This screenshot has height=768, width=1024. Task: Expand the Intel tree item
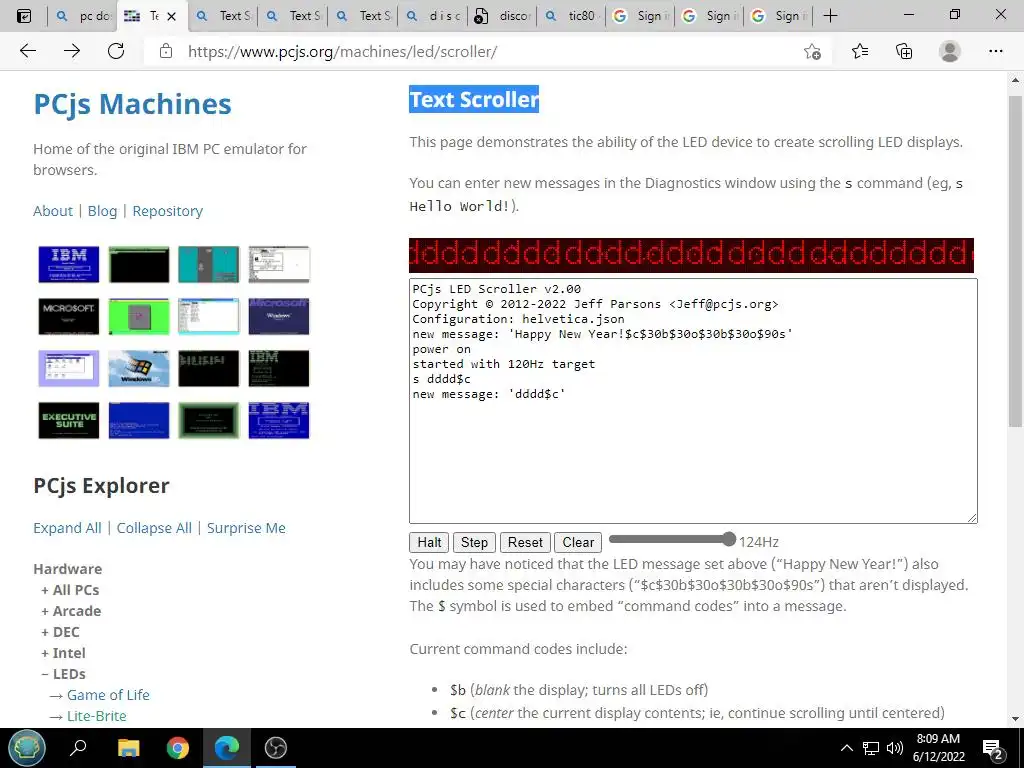[x=63, y=652]
